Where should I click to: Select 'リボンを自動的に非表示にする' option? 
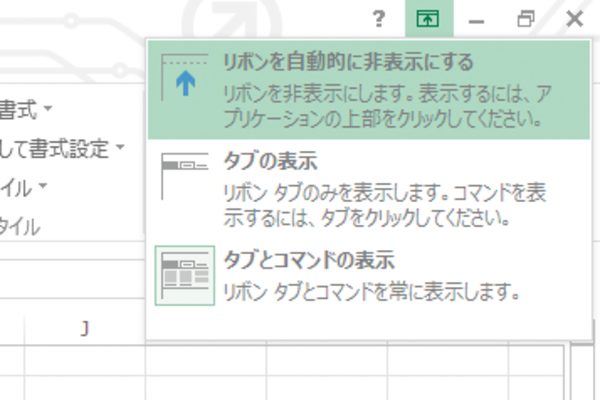[x=368, y=90]
